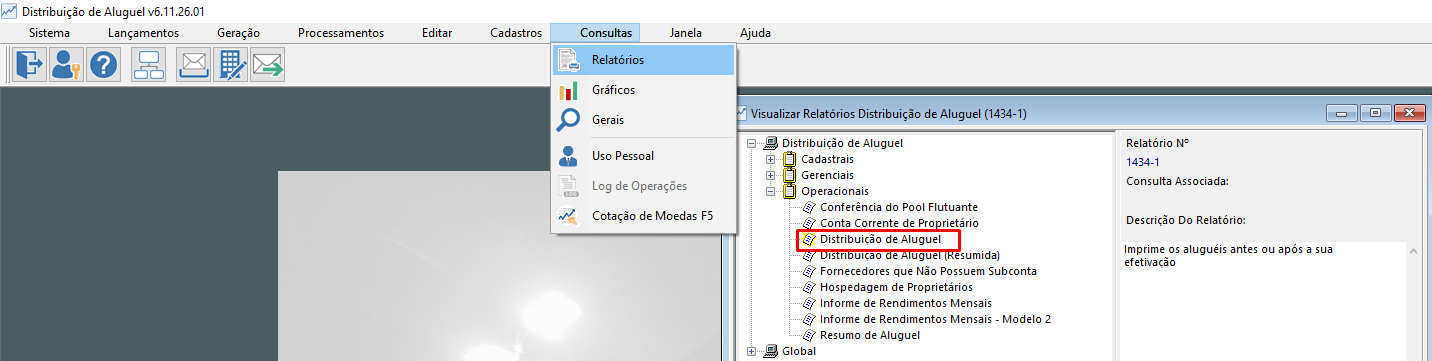
Task: Expand the Gerenciais tree node
Action: coord(770,175)
